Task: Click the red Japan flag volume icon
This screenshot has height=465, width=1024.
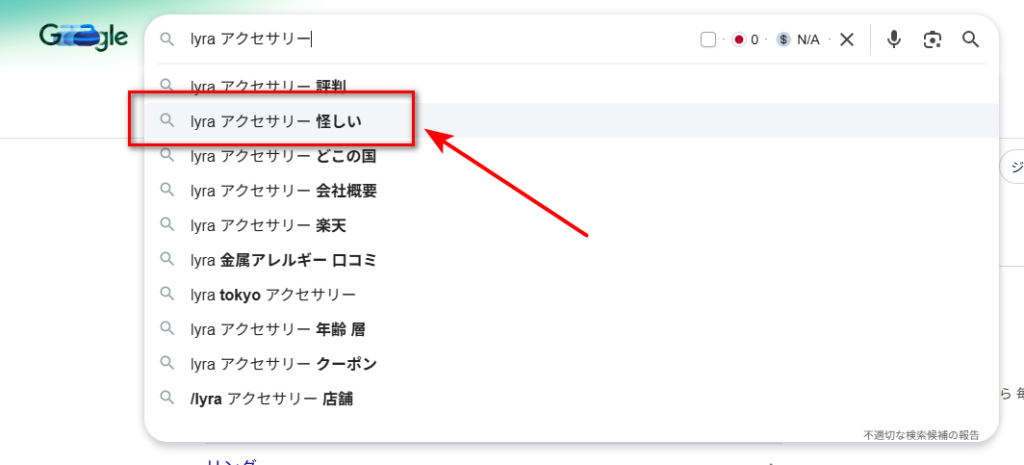Action: 740,39
